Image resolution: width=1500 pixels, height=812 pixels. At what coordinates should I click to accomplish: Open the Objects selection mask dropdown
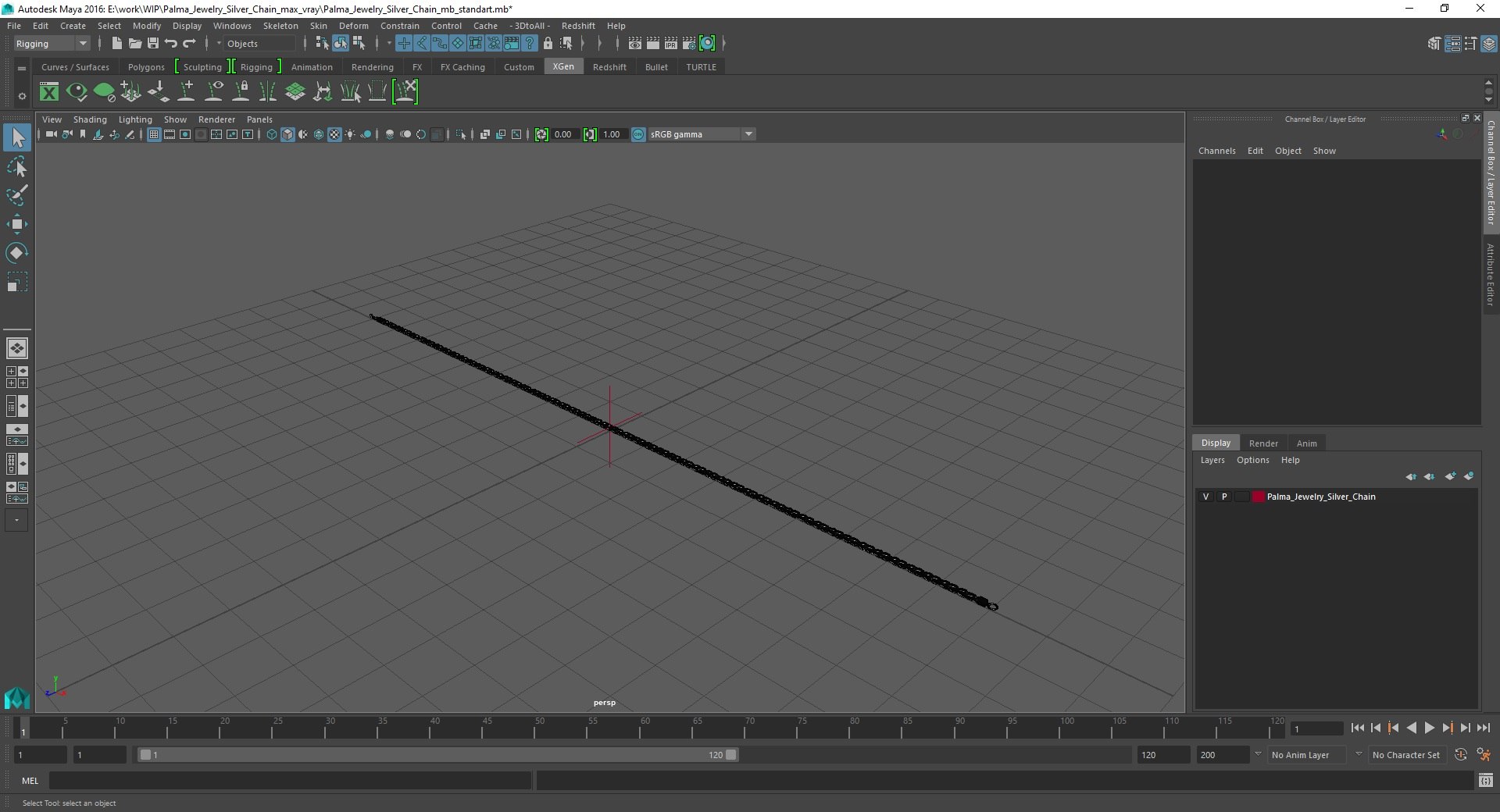coord(258,44)
